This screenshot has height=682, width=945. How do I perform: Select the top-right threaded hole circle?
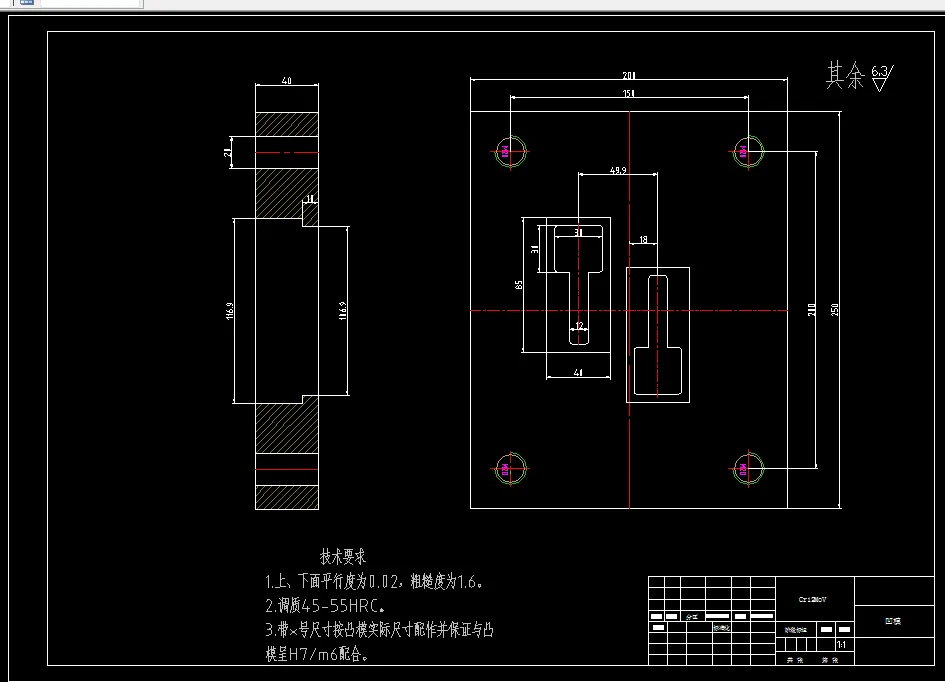[x=748, y=151]
